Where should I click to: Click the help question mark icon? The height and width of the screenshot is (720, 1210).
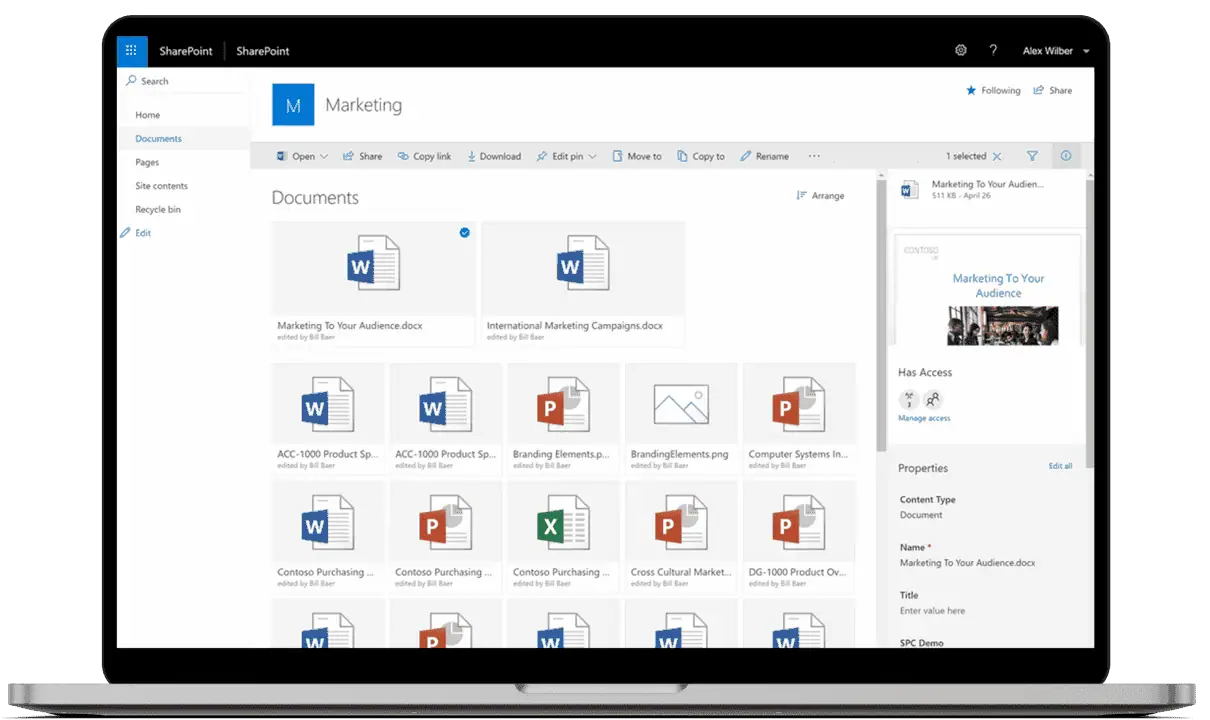(x=993, y=50)
